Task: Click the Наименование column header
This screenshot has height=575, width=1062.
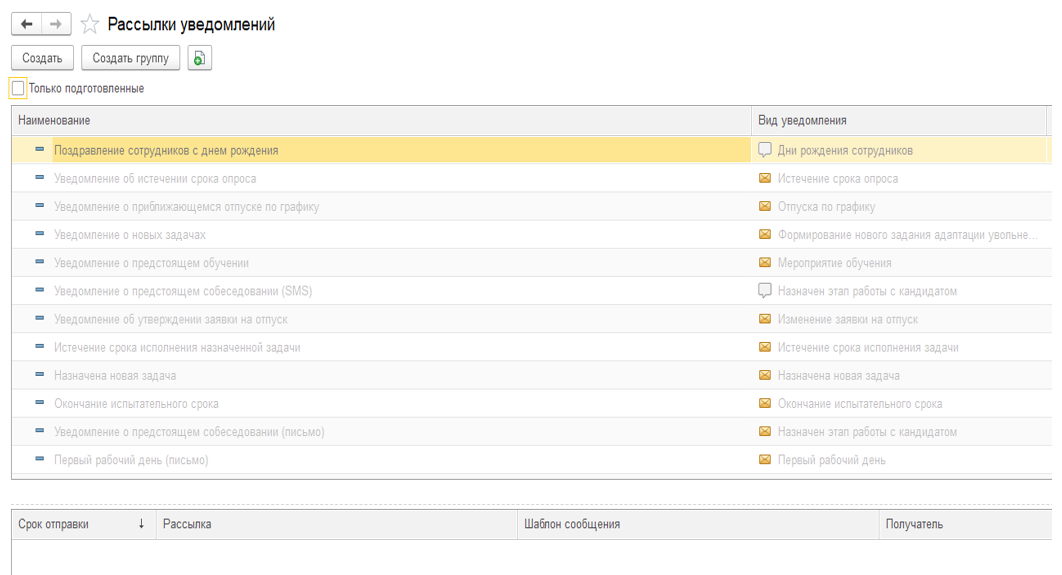Action: click(54, 120)
